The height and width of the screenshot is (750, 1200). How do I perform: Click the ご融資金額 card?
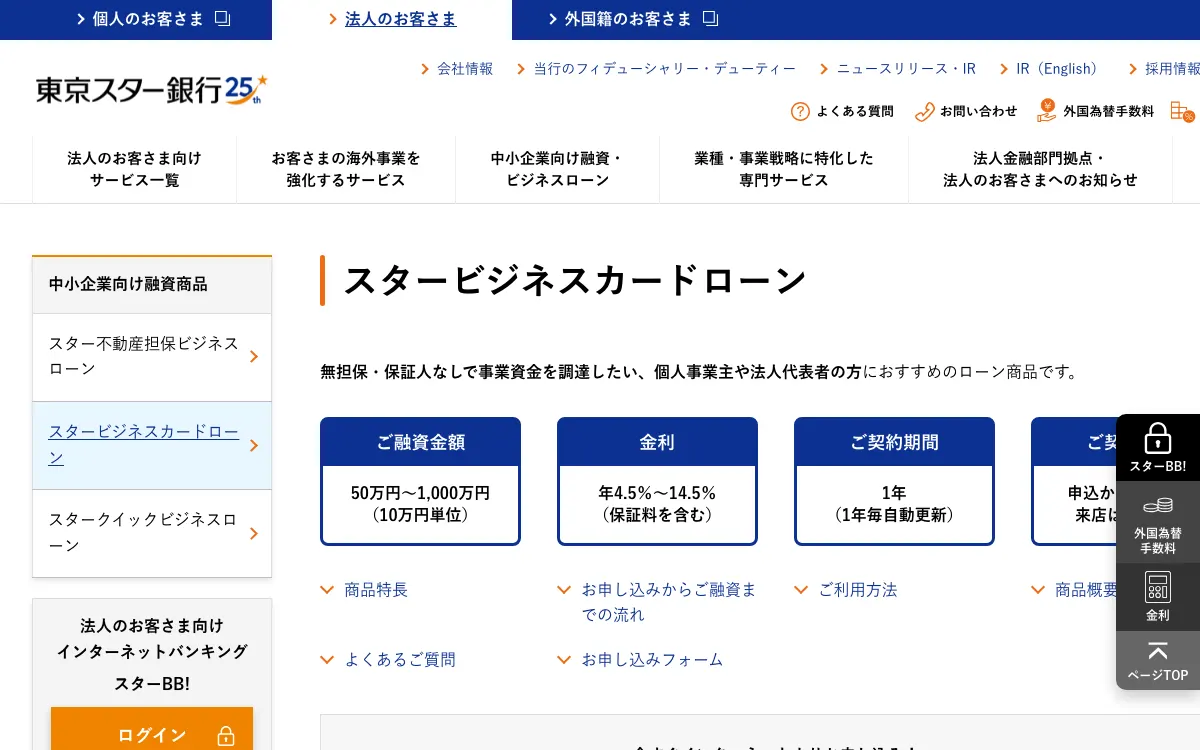click(420, 481)
